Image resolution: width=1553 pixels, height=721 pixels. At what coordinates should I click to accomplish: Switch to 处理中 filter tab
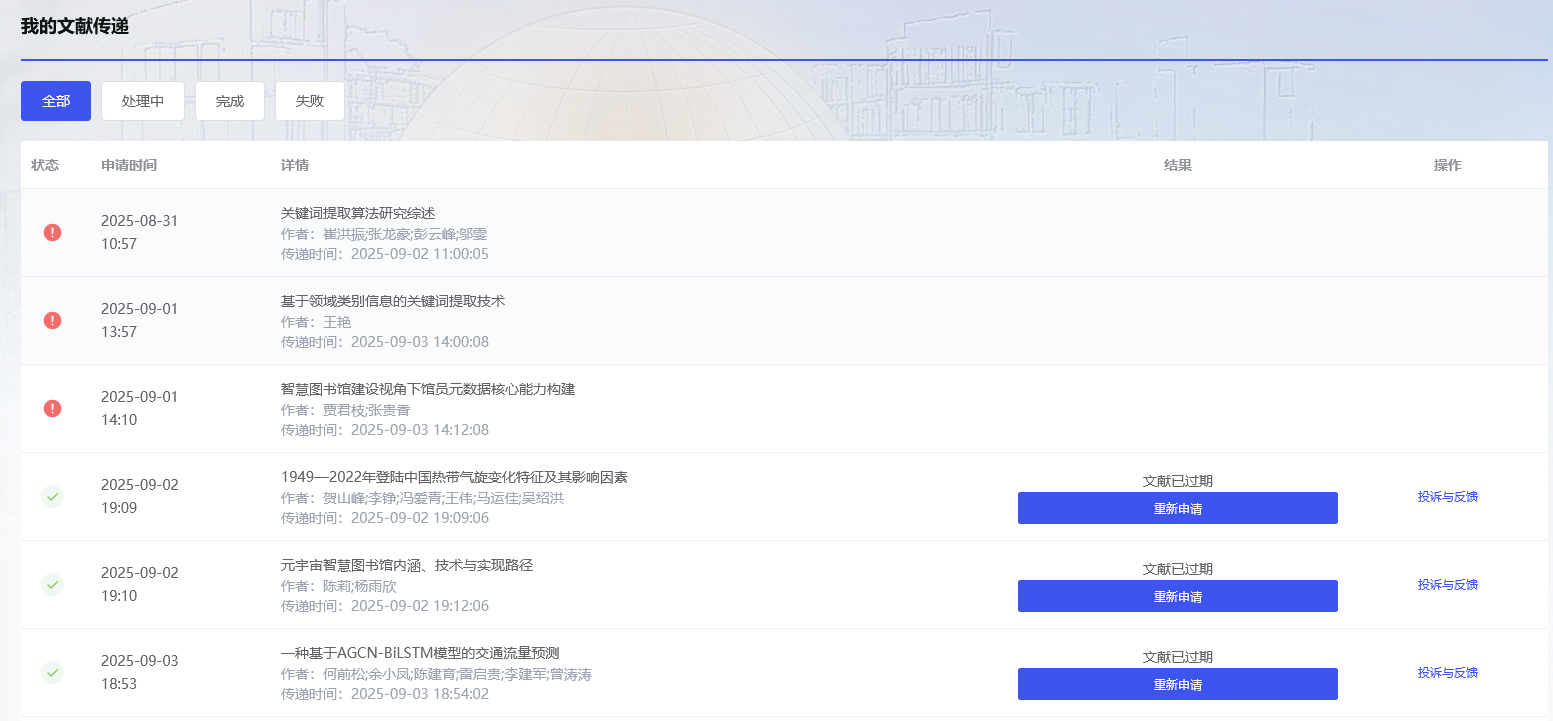(x=142, y=101)
